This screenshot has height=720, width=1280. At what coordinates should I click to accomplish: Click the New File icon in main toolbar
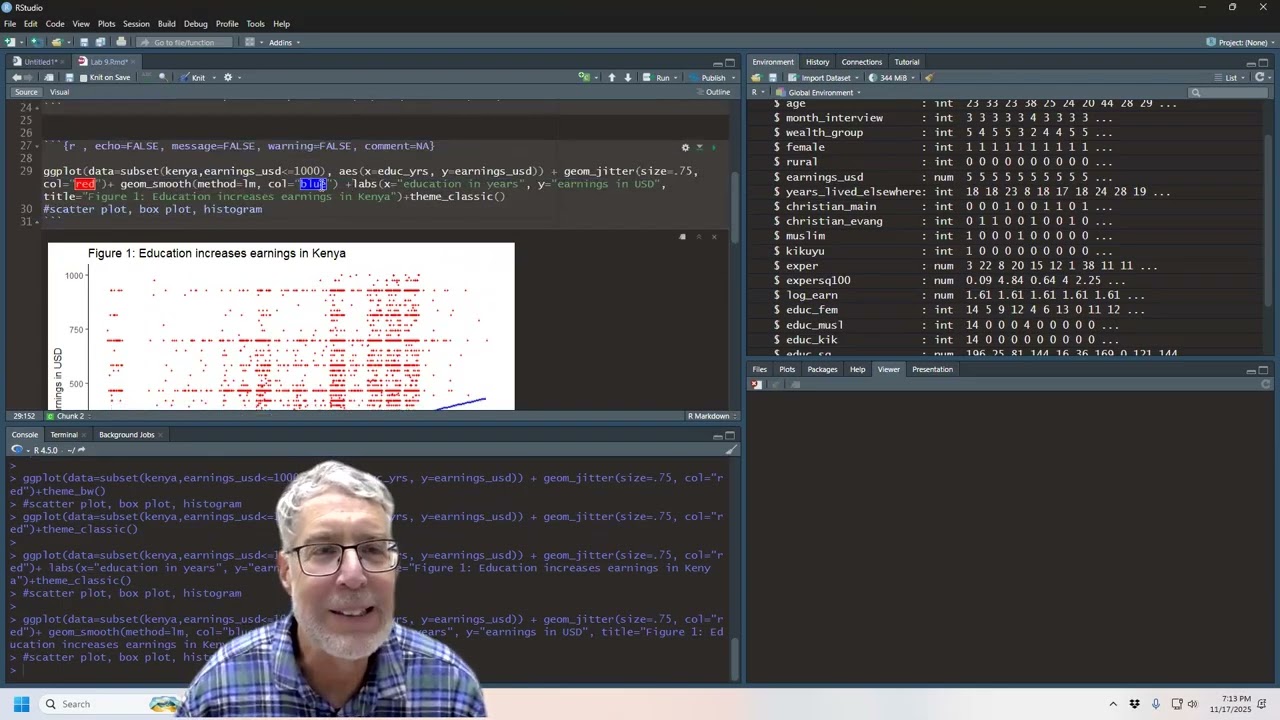[11, 42]
